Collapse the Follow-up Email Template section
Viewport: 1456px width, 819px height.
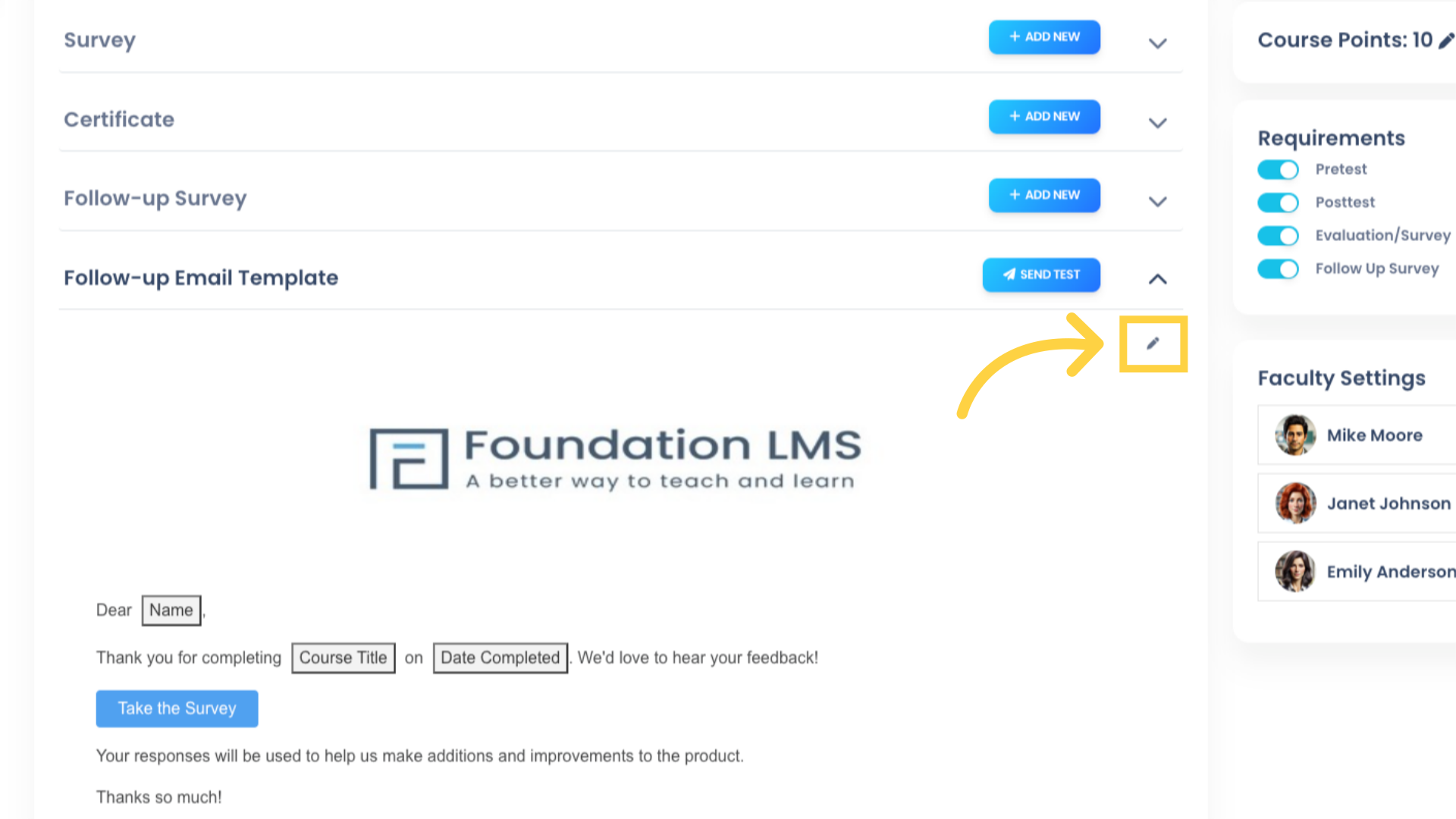(1157, 279)
